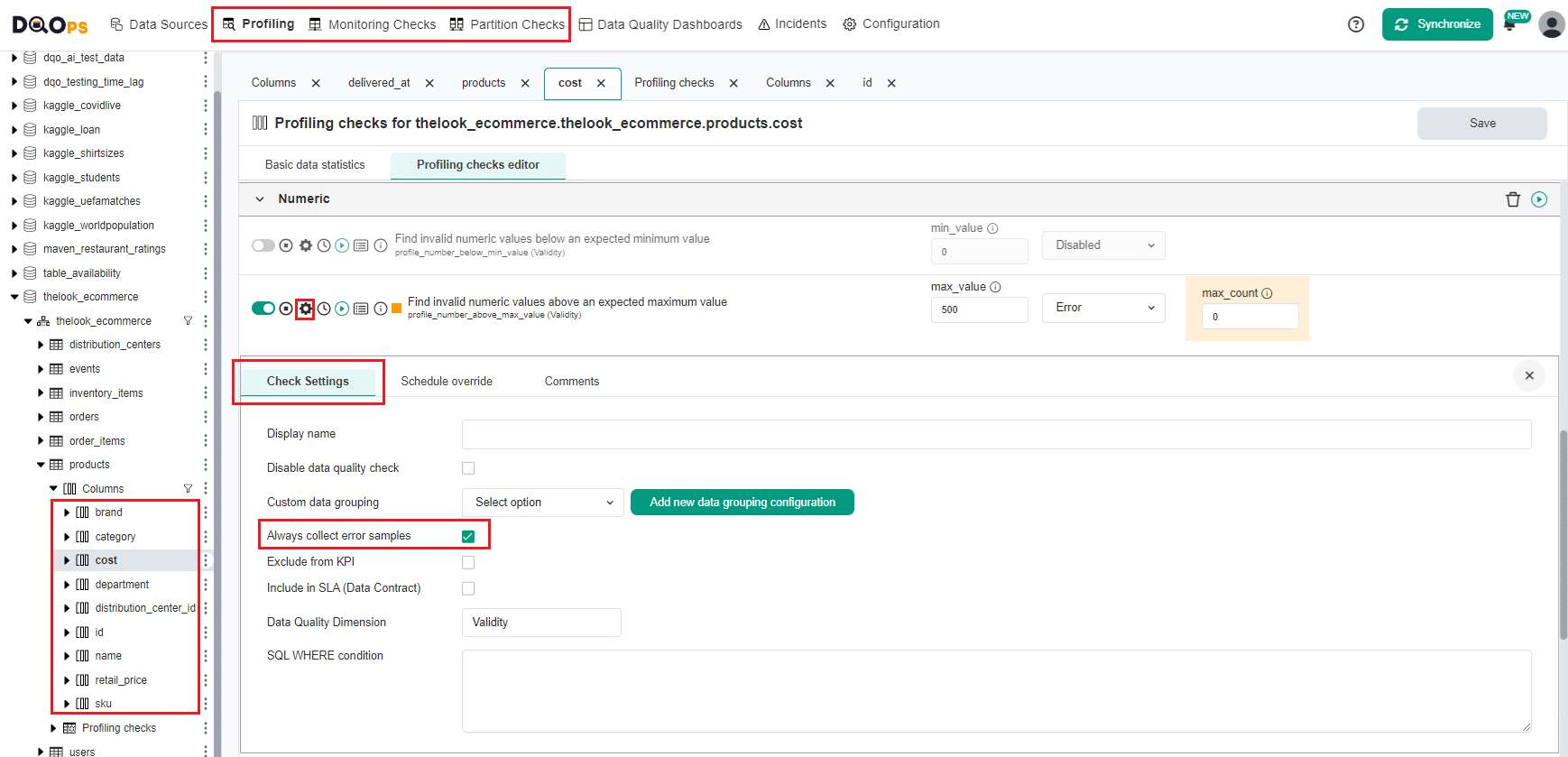Open the help question mark icon
The width and height of the screenshot is (1568, 757).
coord(1355,24)
